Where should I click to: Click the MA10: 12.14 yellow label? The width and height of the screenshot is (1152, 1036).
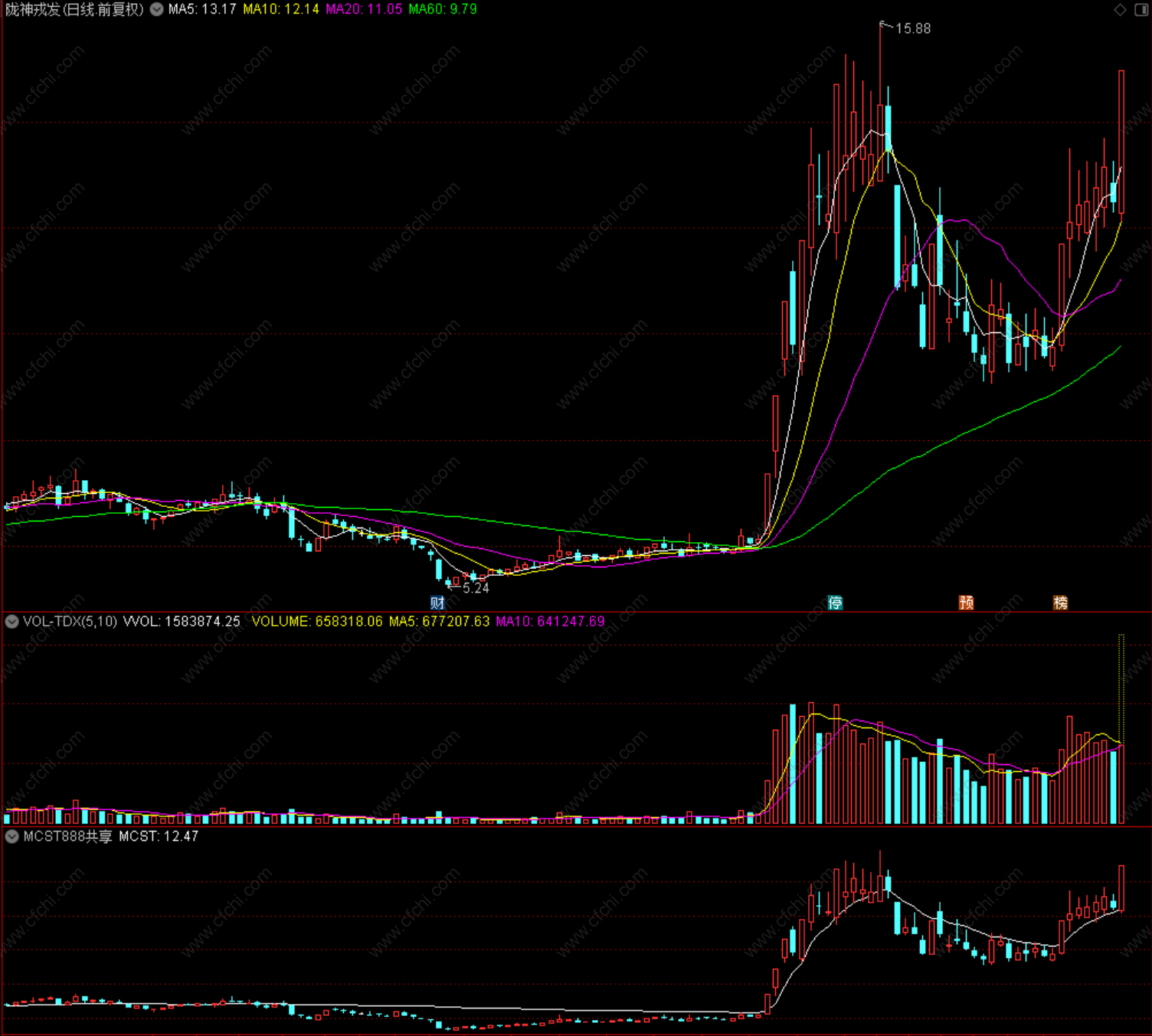(x=281, y=9)
